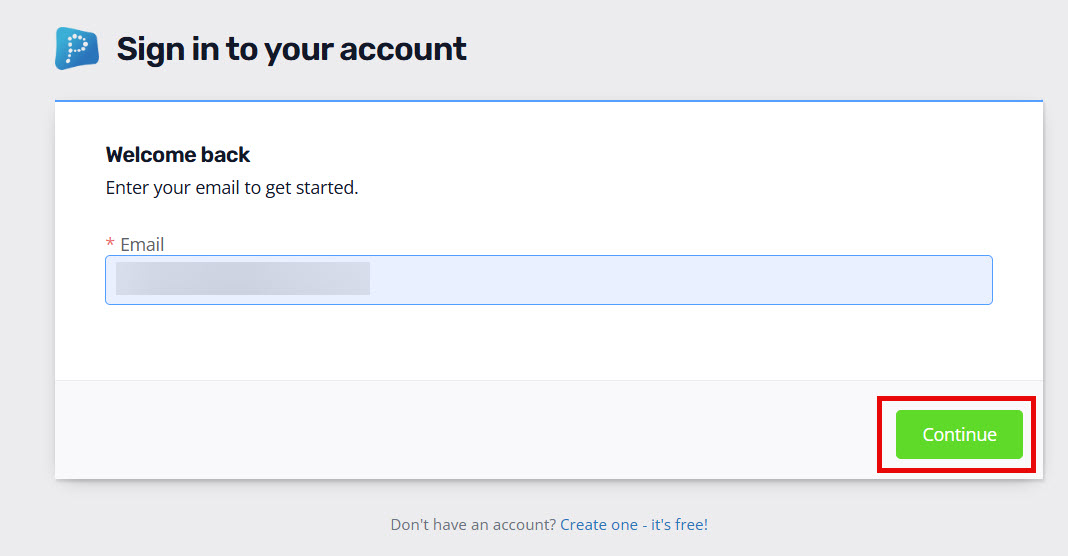Click the gray footer bar left of Continue
Image resolution: width=1068 pixels, height=556 pixels.
coord(463,429)
